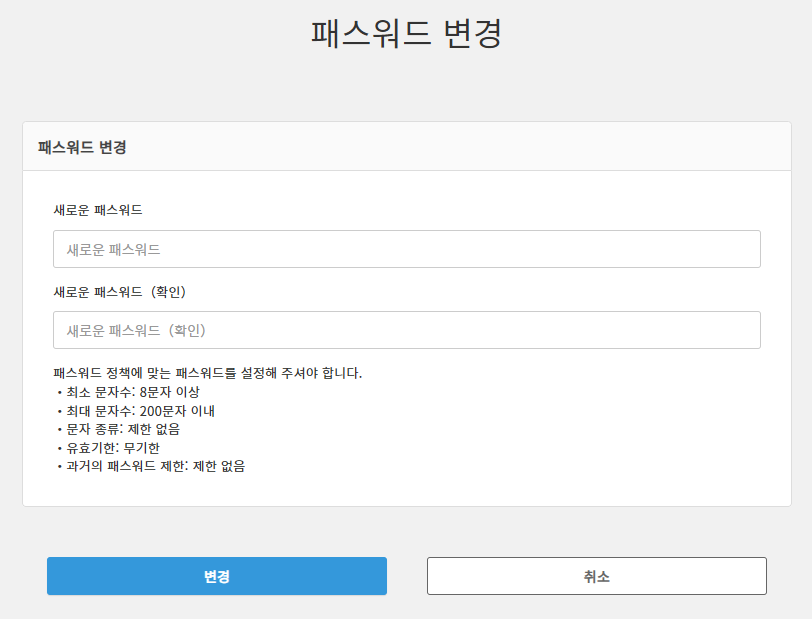812x619 pixels.
Task: Click the large 패스워드 변경 page heading
Action: [x=406, y=33]
